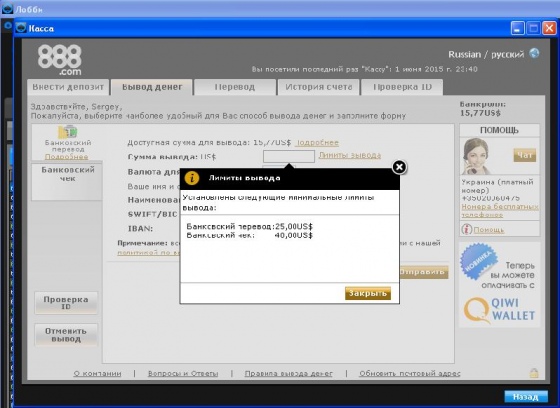Click the globe language icon
Image resolution: width=560 pixels, height=408 pixels.
click(534, 53)
